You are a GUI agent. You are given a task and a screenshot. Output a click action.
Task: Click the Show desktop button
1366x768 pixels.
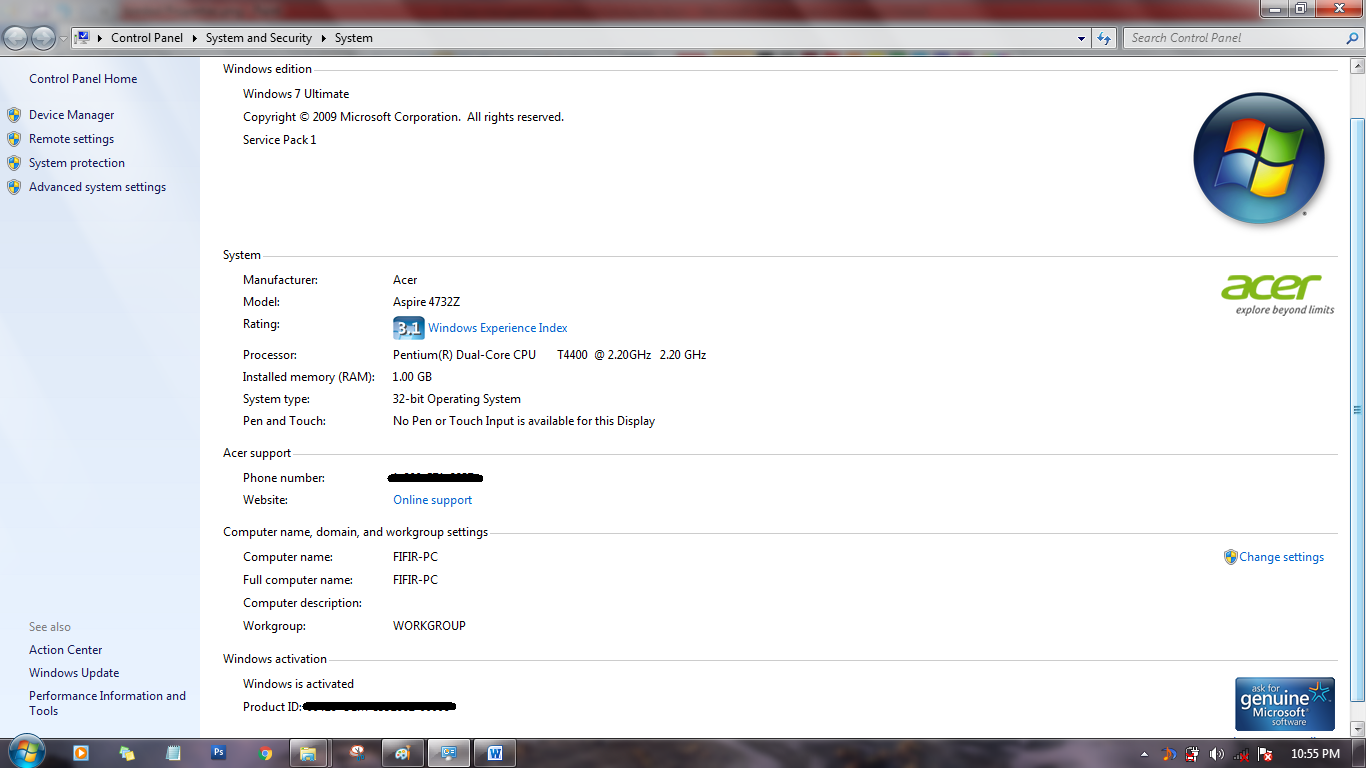[1359, 754]
